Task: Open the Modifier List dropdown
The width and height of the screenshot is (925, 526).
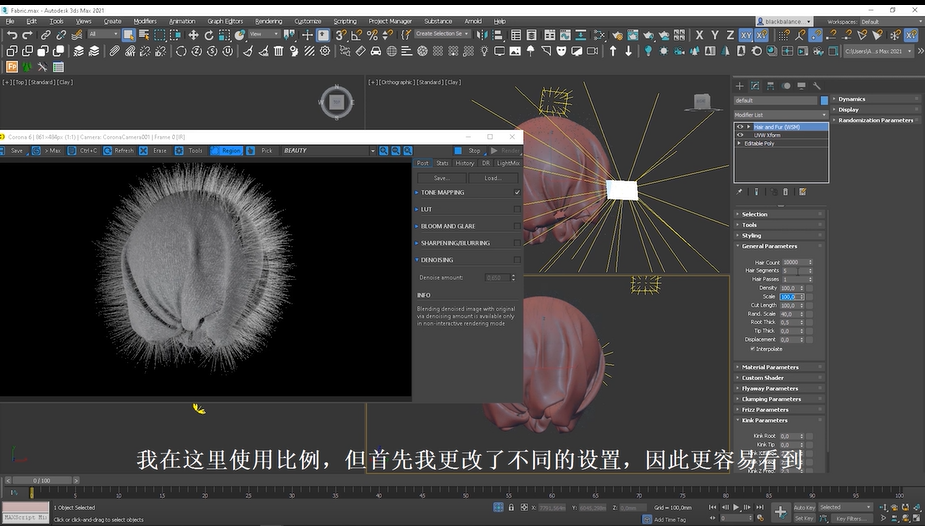Action: click(780, 115)
